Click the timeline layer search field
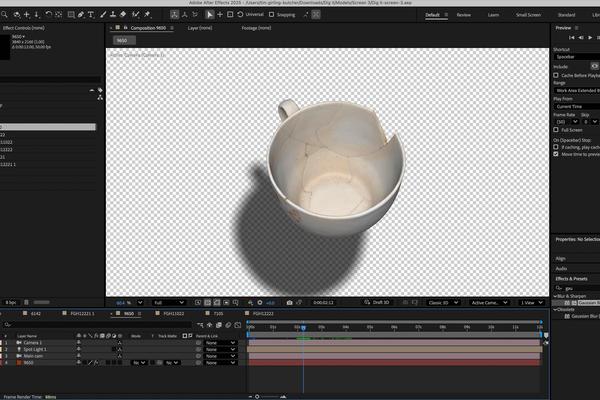The height and width of the screenshot is (400, 600). tap(98, 325)
